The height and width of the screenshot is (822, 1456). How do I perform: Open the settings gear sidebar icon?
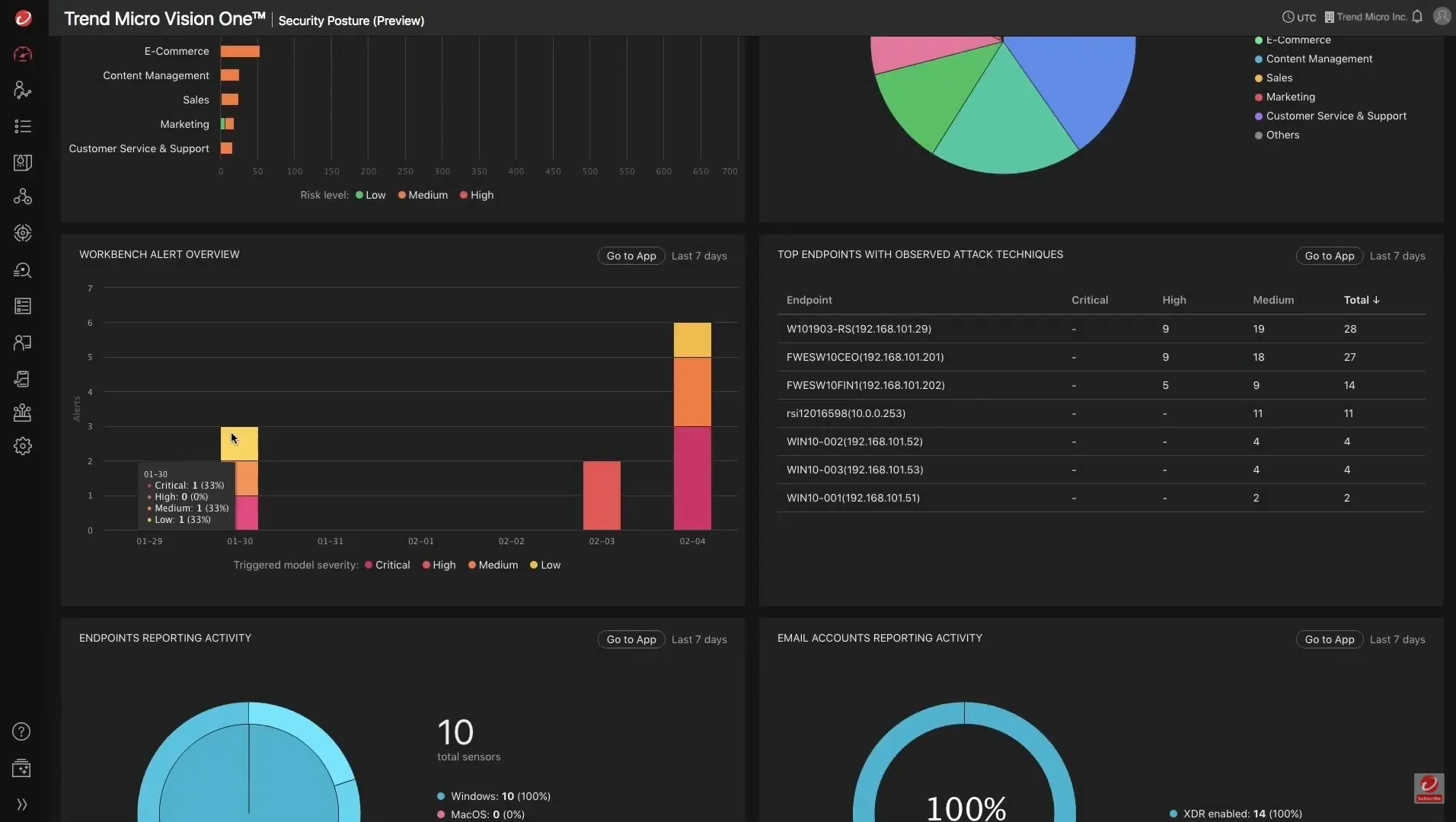[x=23, y=446]
